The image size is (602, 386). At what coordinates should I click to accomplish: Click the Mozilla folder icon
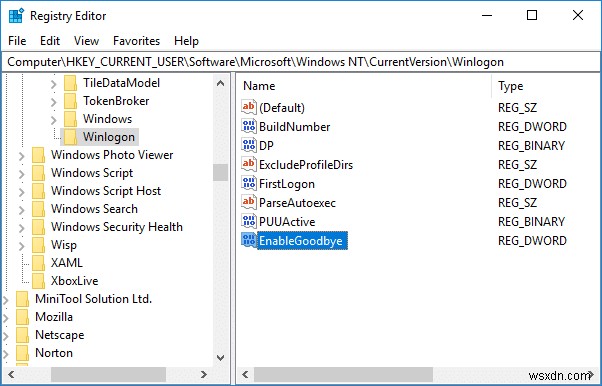click(22, 317)
